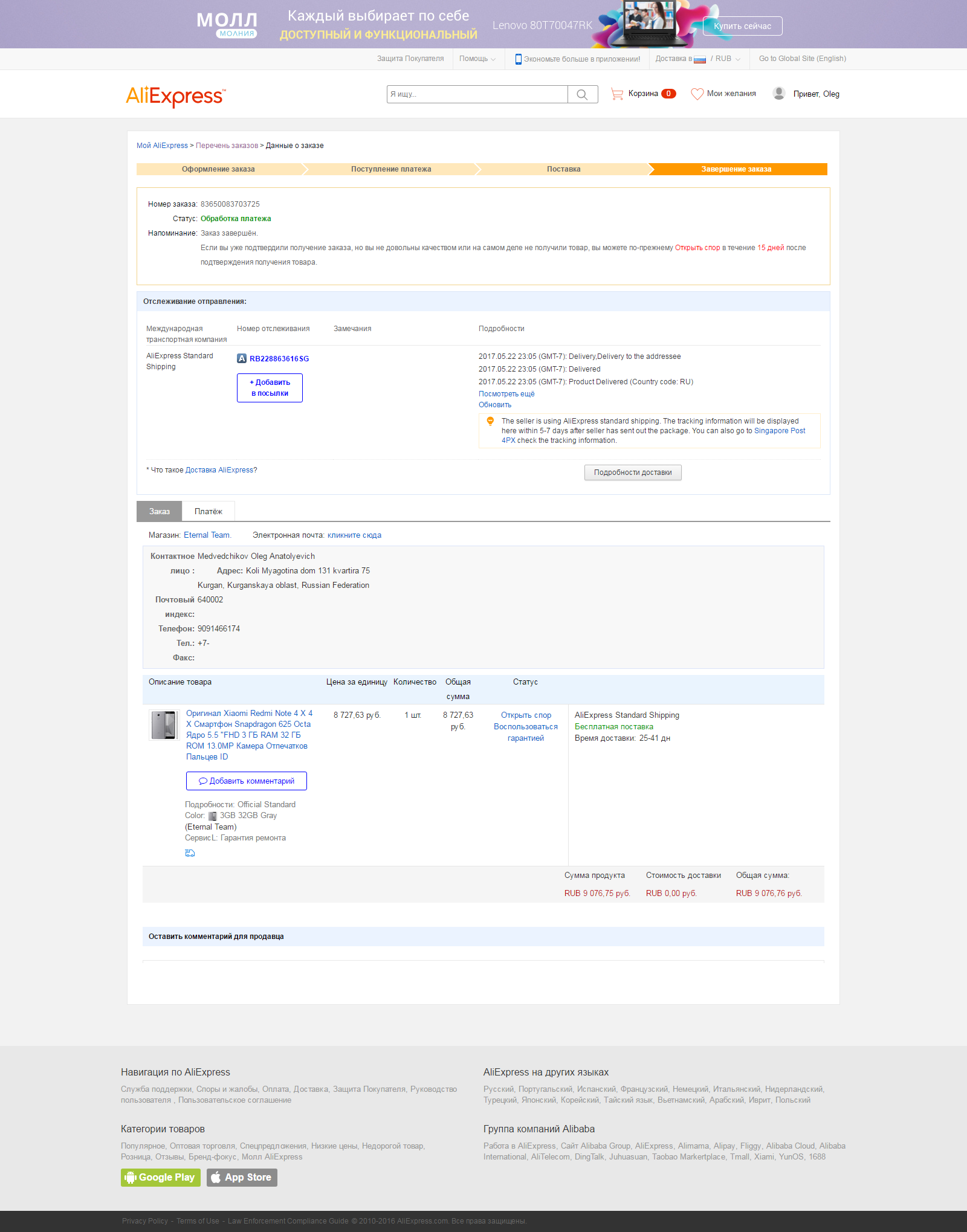Click the tracking carrier 'A' icon
Viewport: 967px width, 1232px height.
(x=242, y=358)
